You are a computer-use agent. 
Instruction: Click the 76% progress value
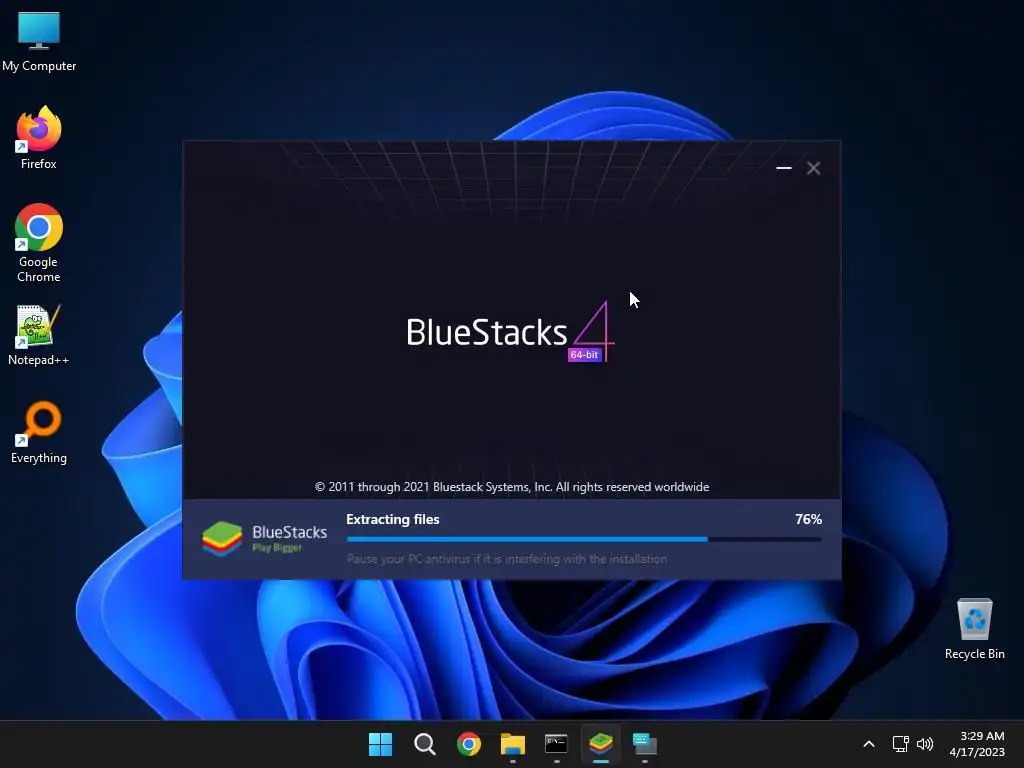click(808, 519)
